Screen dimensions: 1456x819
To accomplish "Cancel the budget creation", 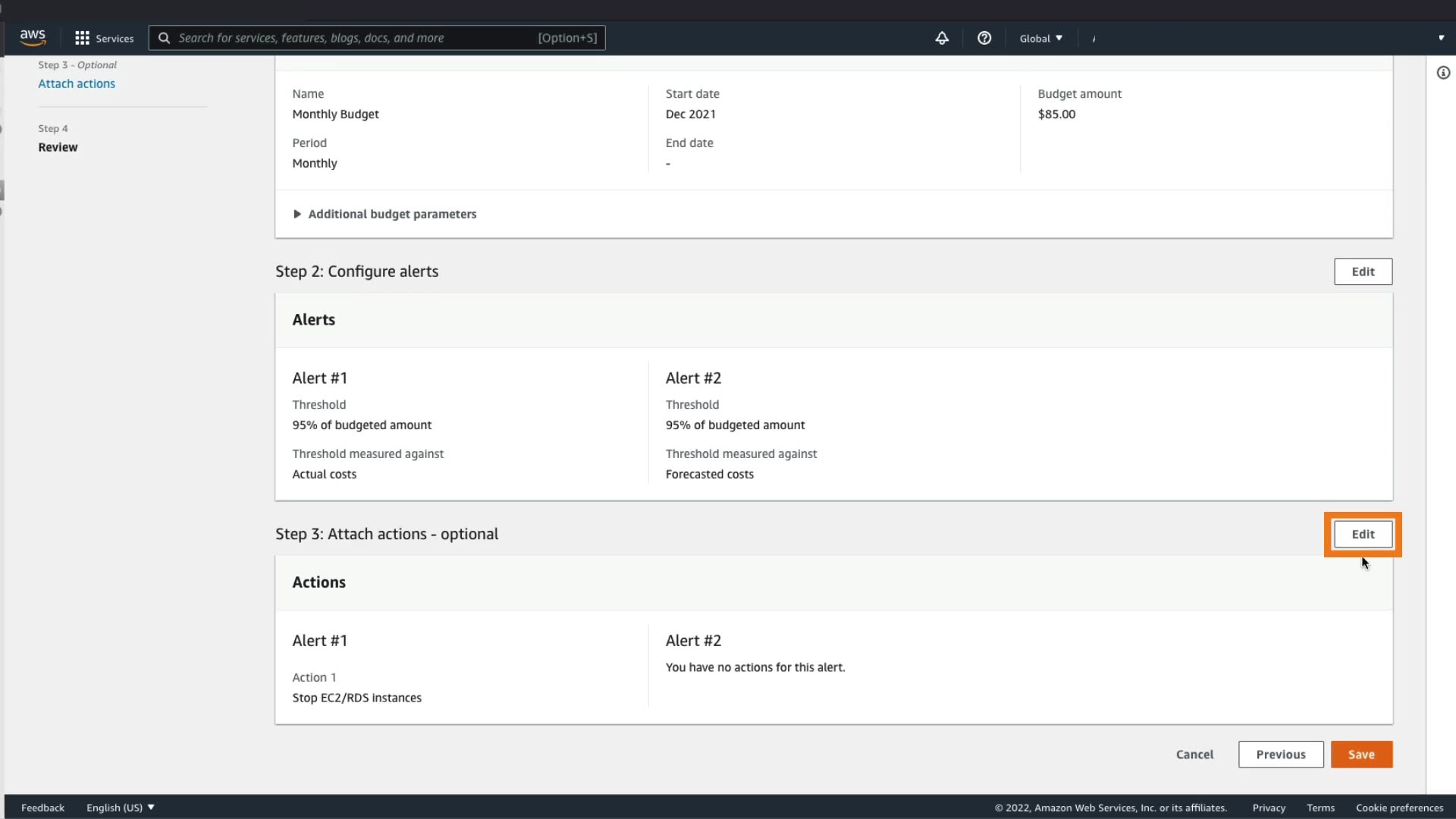I will click(1194, 755).
